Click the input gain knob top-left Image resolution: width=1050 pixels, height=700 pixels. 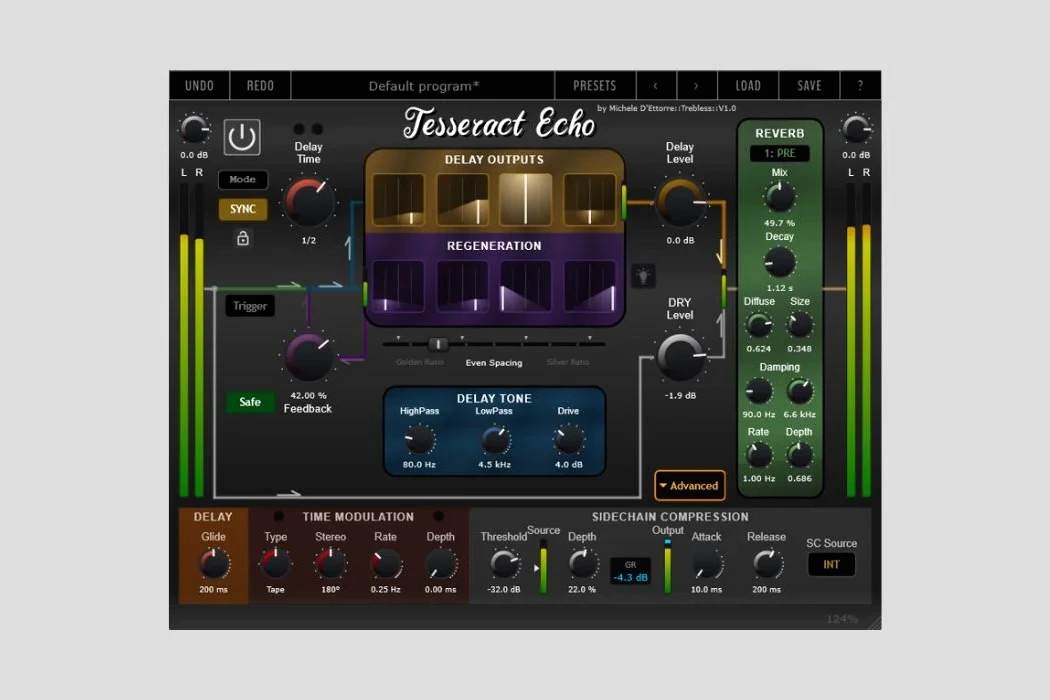tap(194, 130)
